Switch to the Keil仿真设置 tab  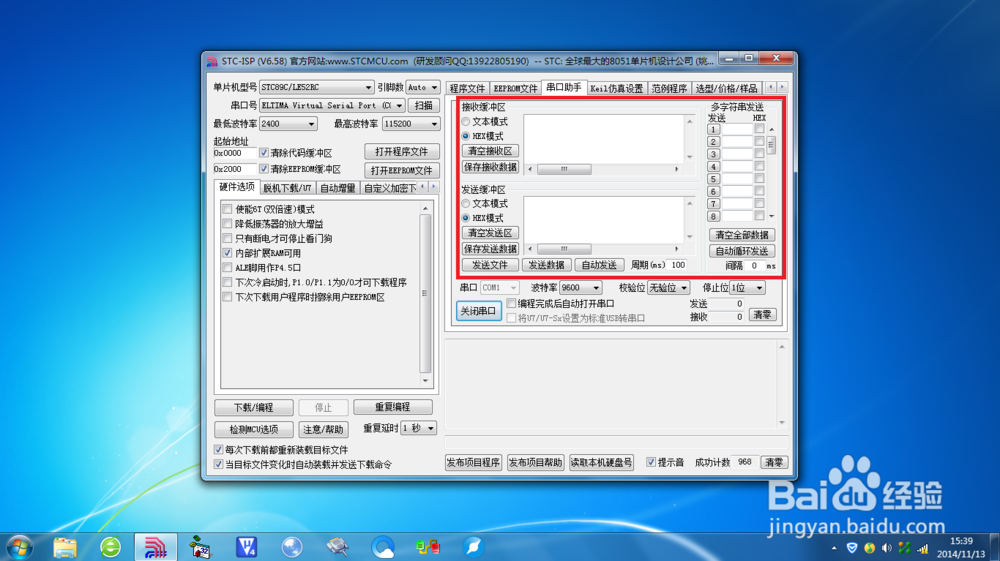click(x=617, y=89)
